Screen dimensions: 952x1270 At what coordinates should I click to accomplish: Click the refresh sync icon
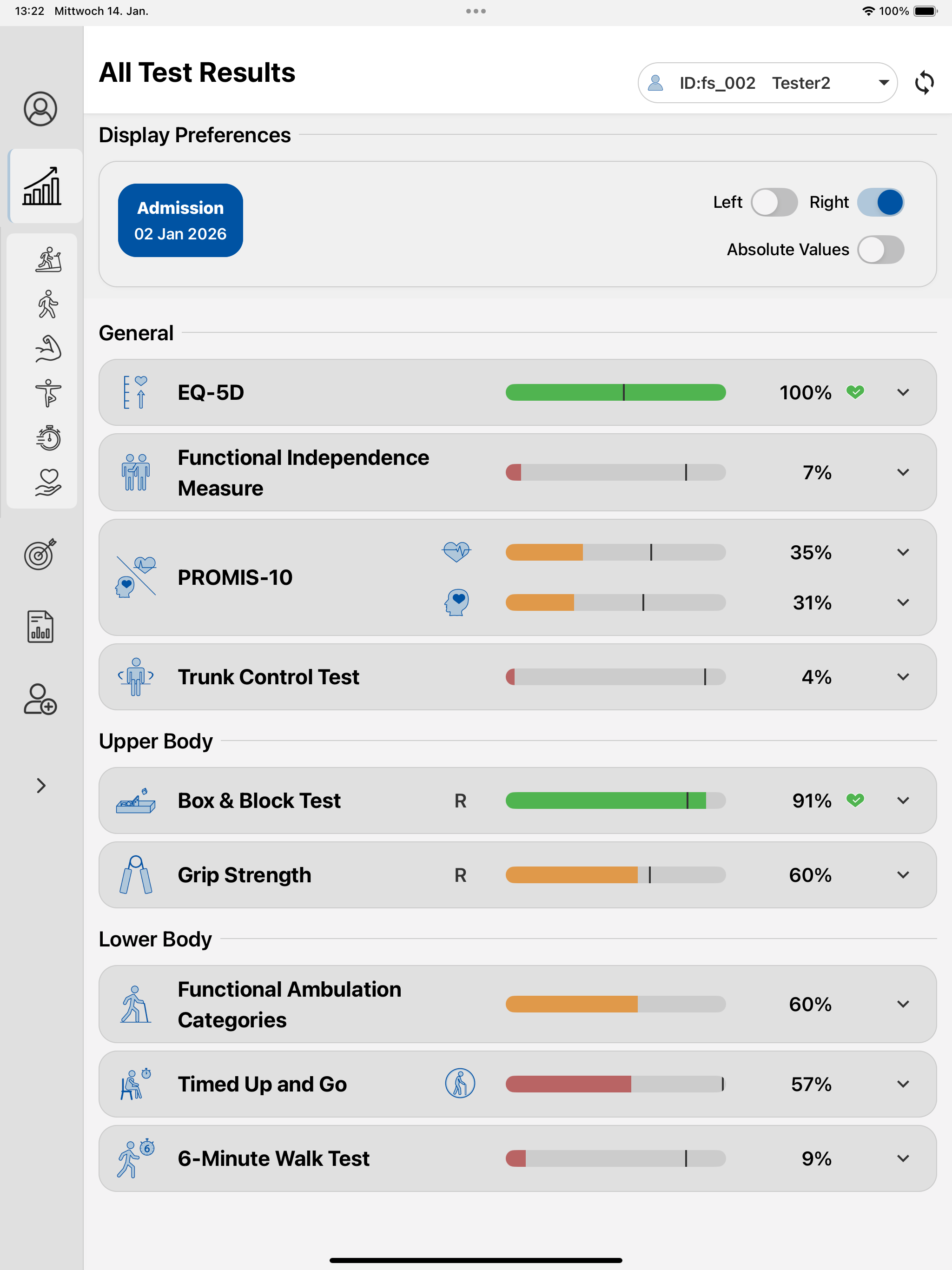tap(924, 83)
